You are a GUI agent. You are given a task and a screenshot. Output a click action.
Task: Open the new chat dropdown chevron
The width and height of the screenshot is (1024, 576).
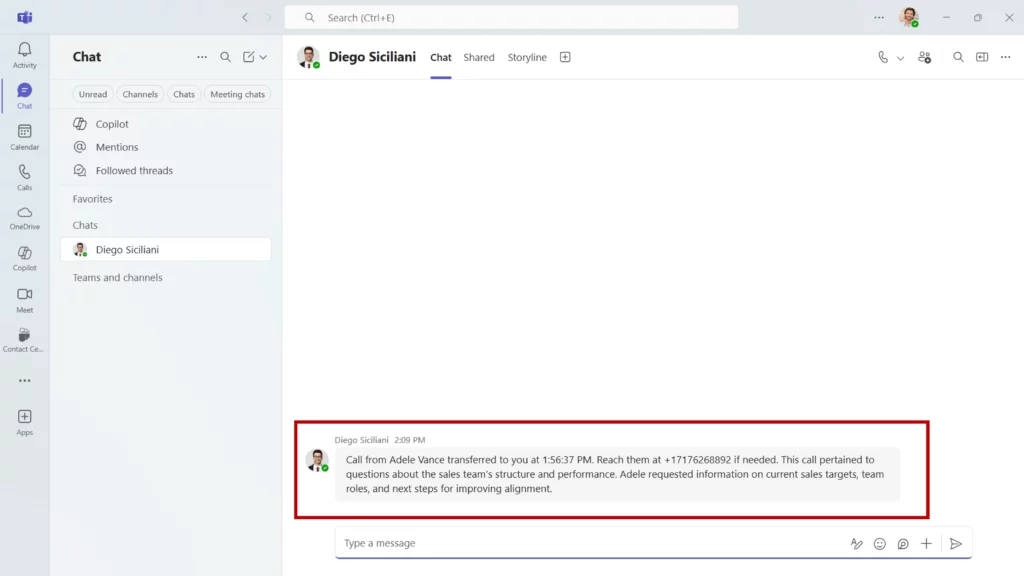(263, 58)
